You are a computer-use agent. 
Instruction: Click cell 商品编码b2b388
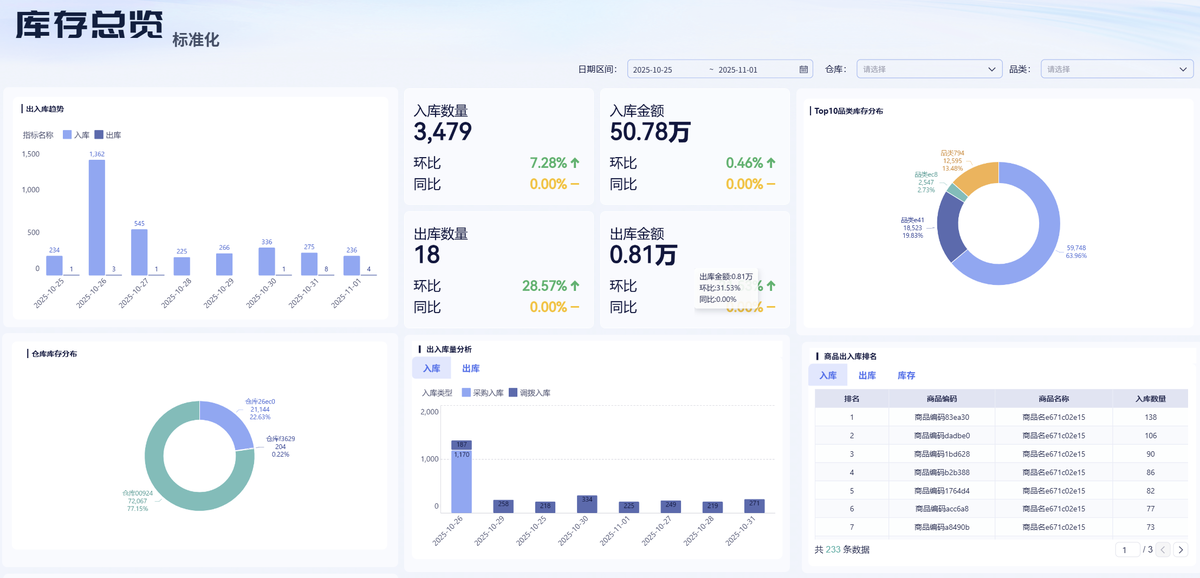click(x=942, y=472)
